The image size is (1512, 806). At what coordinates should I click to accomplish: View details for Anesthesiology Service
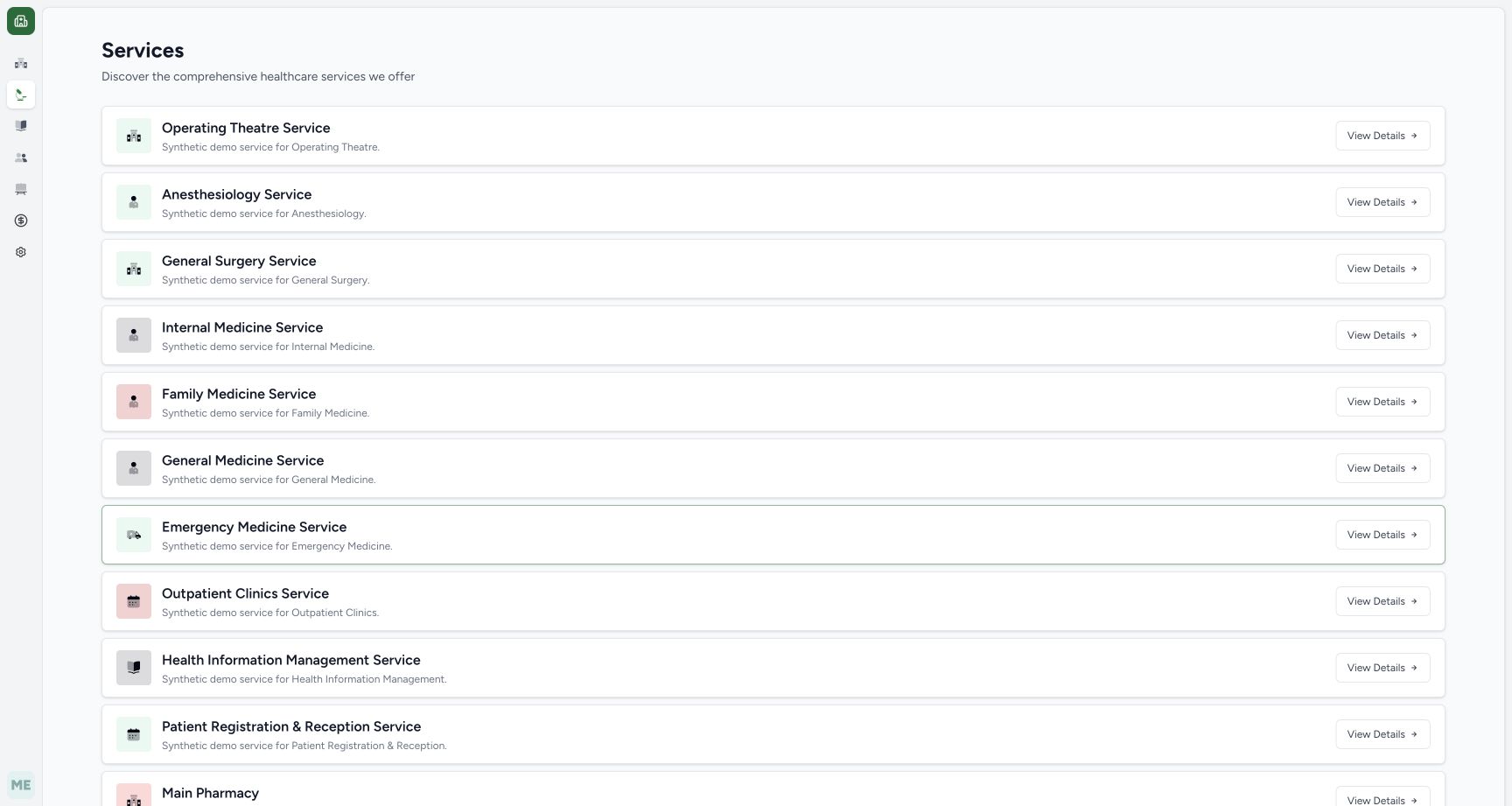click(1382, 202)
